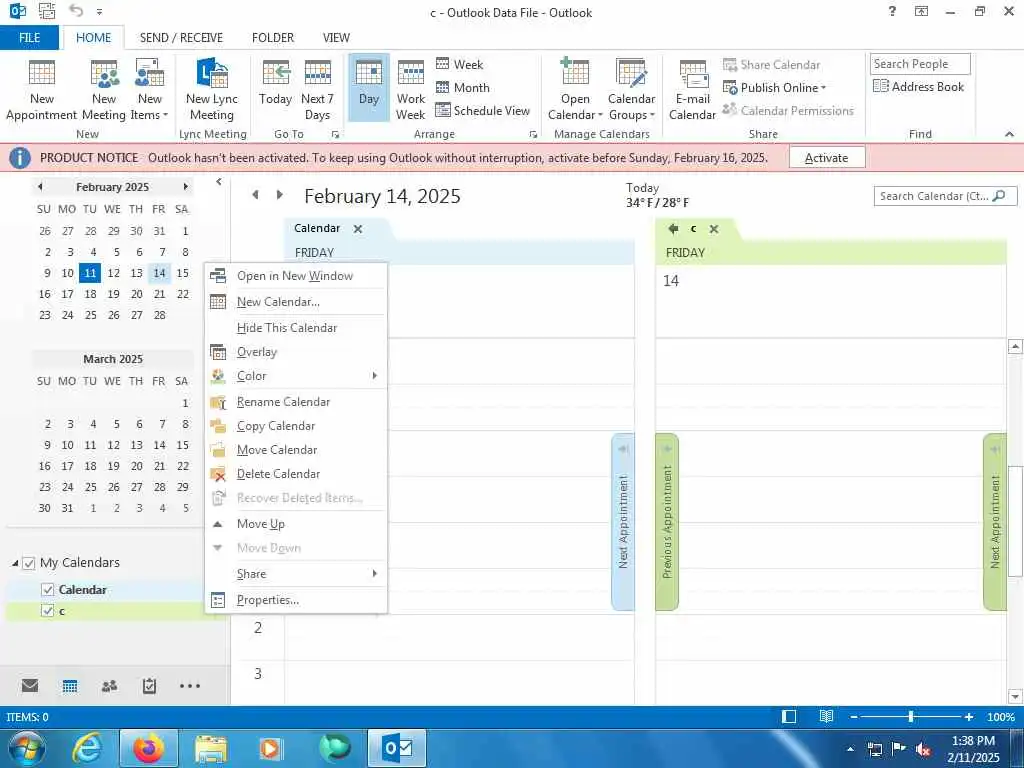Screen dimensions: 1024x768
Task: Switch to Schedule View
Action: (483, 110)
